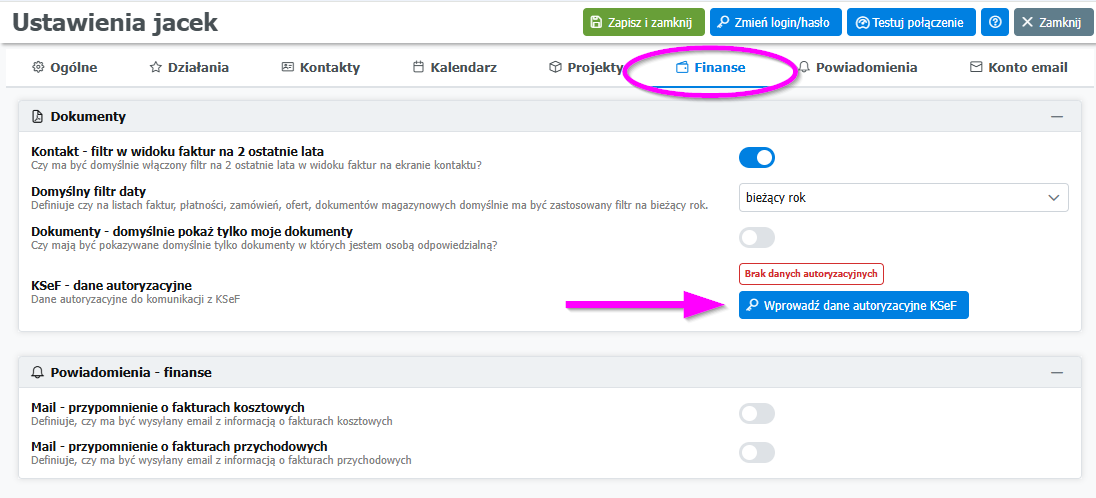Viewport: 1096px width, 498px height.
Task: Switch to the Kontakty tab
Action: [320, 68]
